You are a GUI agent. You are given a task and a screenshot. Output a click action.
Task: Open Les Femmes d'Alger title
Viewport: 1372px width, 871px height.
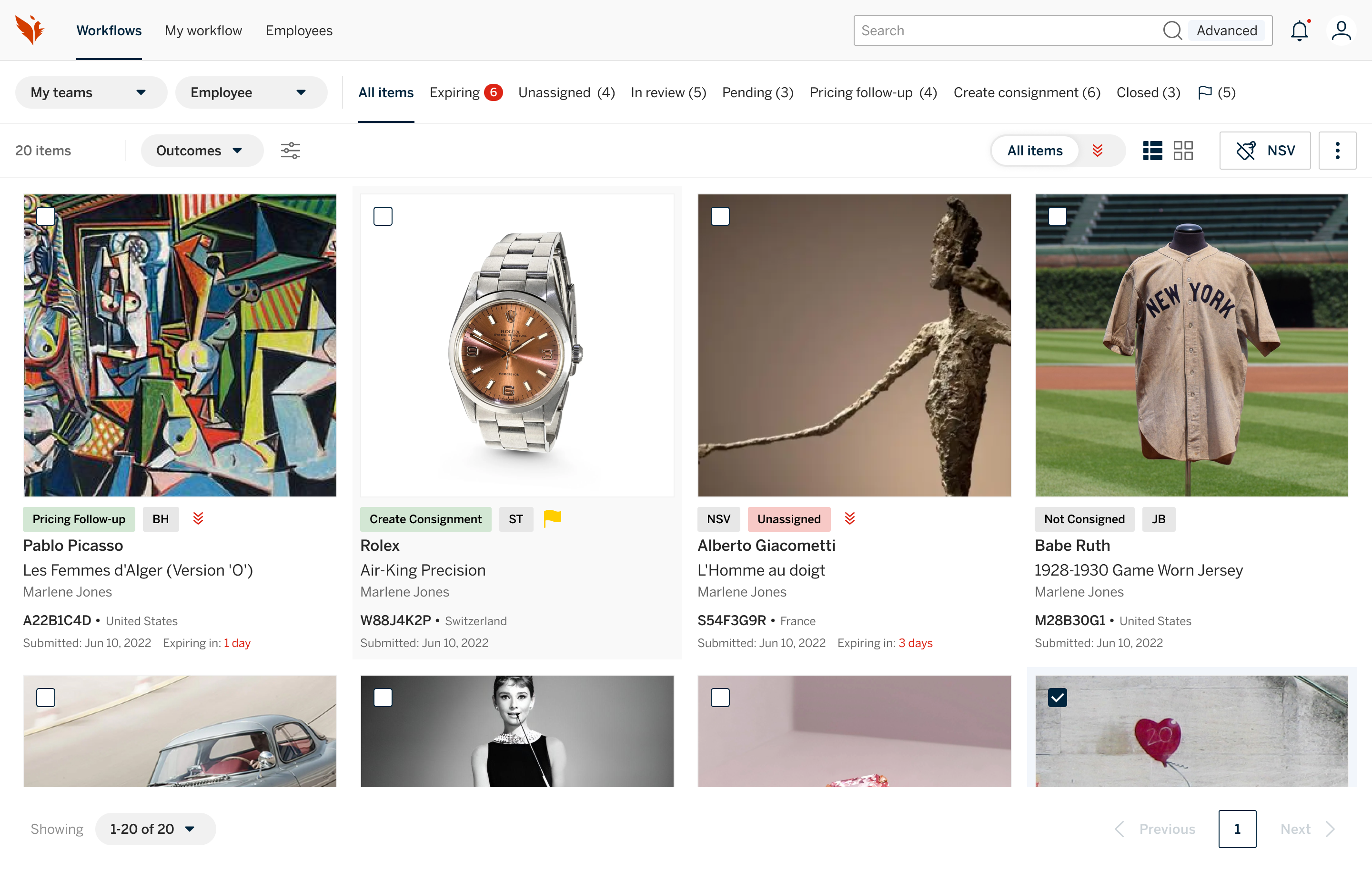click(138, 570)
